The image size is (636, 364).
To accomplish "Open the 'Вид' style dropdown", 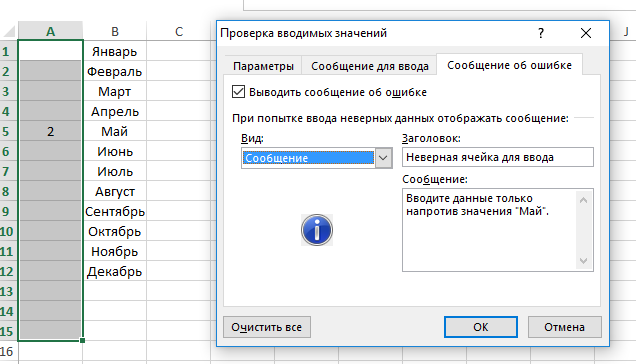I will coord(383,158).
